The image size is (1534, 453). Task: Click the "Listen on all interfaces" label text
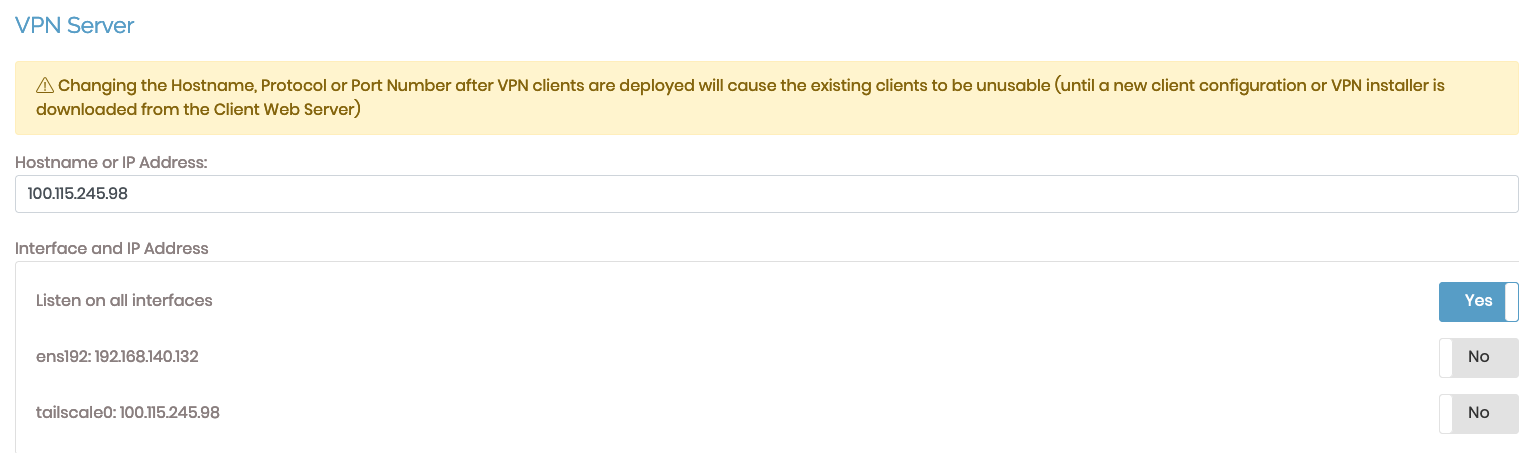click(x=124, y=300)
